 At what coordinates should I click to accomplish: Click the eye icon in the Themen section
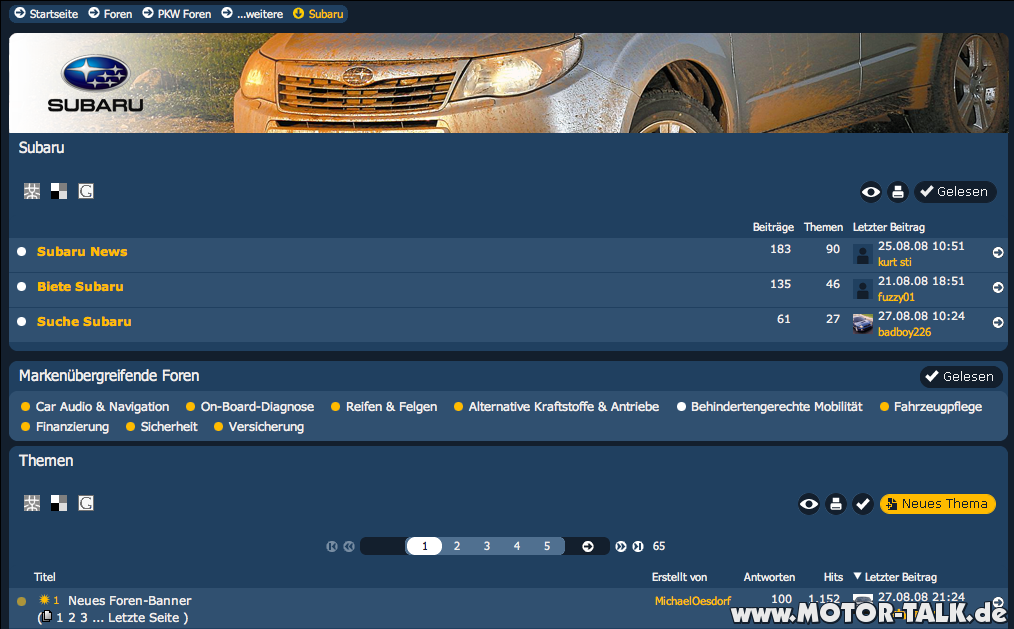pos(808,504)
